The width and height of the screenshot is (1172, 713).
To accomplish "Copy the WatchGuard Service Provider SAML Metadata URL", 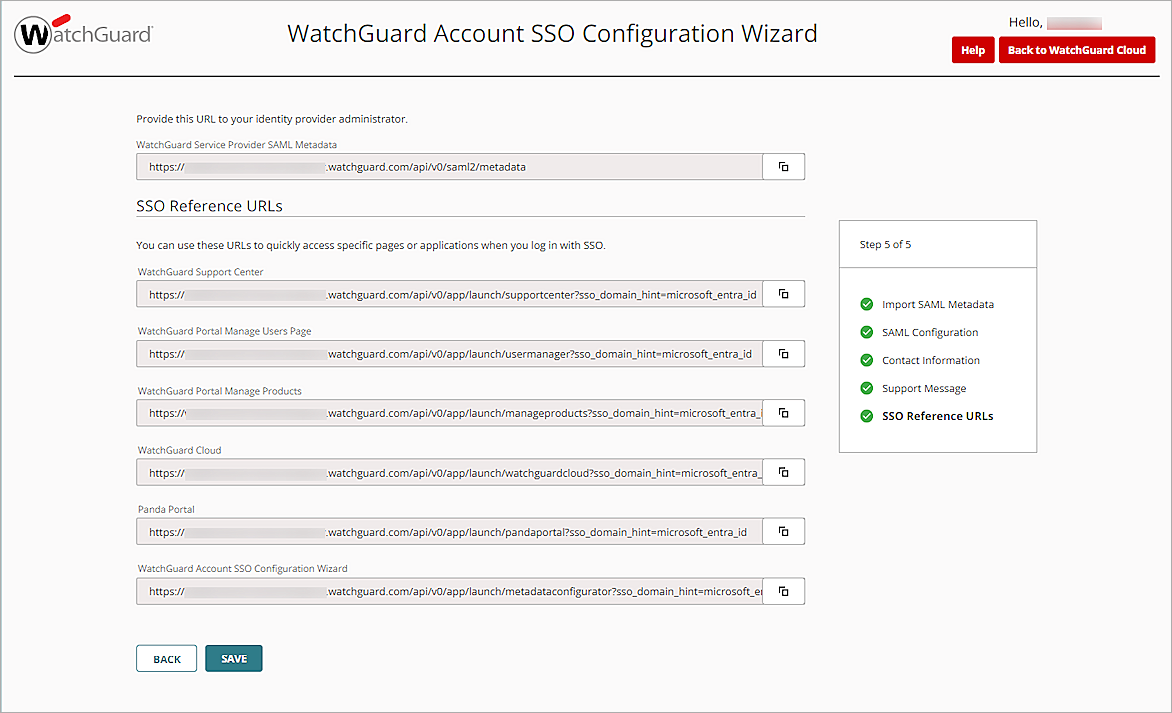I will 783,166.
